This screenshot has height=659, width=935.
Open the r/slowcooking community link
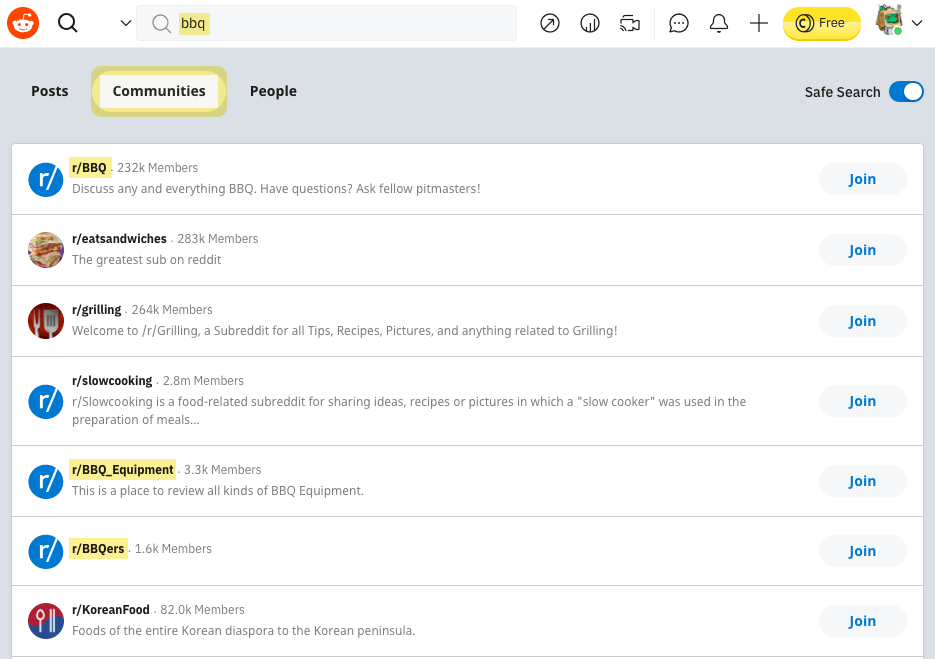112,381
